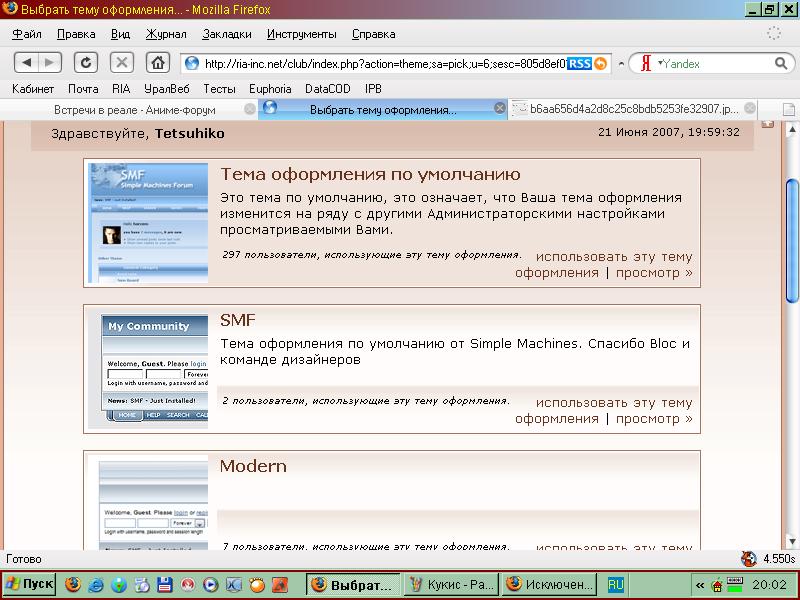The height and width of the screenshot is (600, 800).
Task: Open the DataCOD bookmark
Action: (328, 89)
